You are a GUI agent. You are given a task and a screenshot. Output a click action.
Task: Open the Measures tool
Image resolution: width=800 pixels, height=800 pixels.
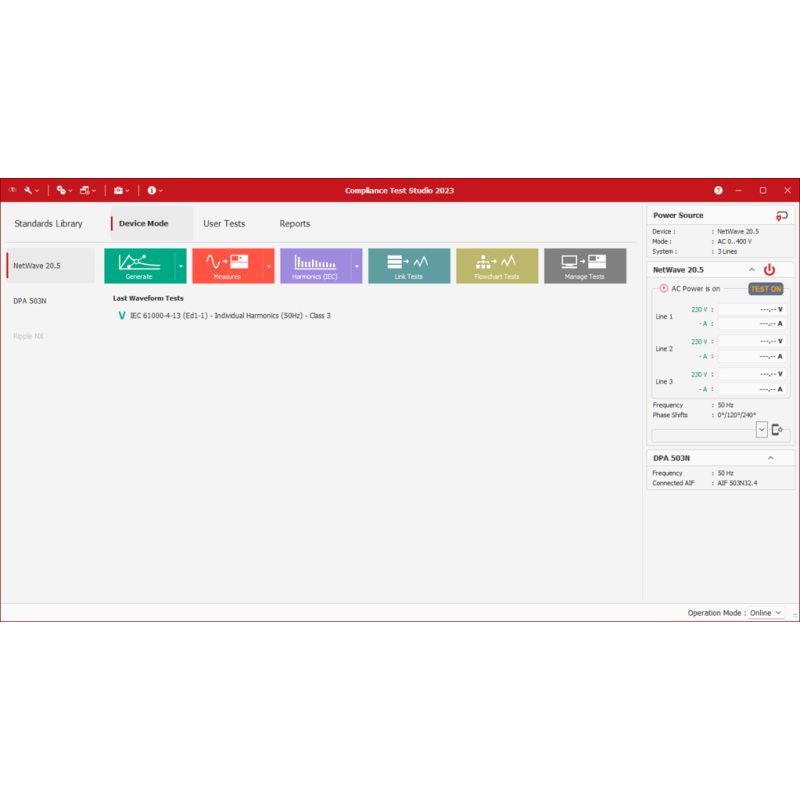[228, 265]
